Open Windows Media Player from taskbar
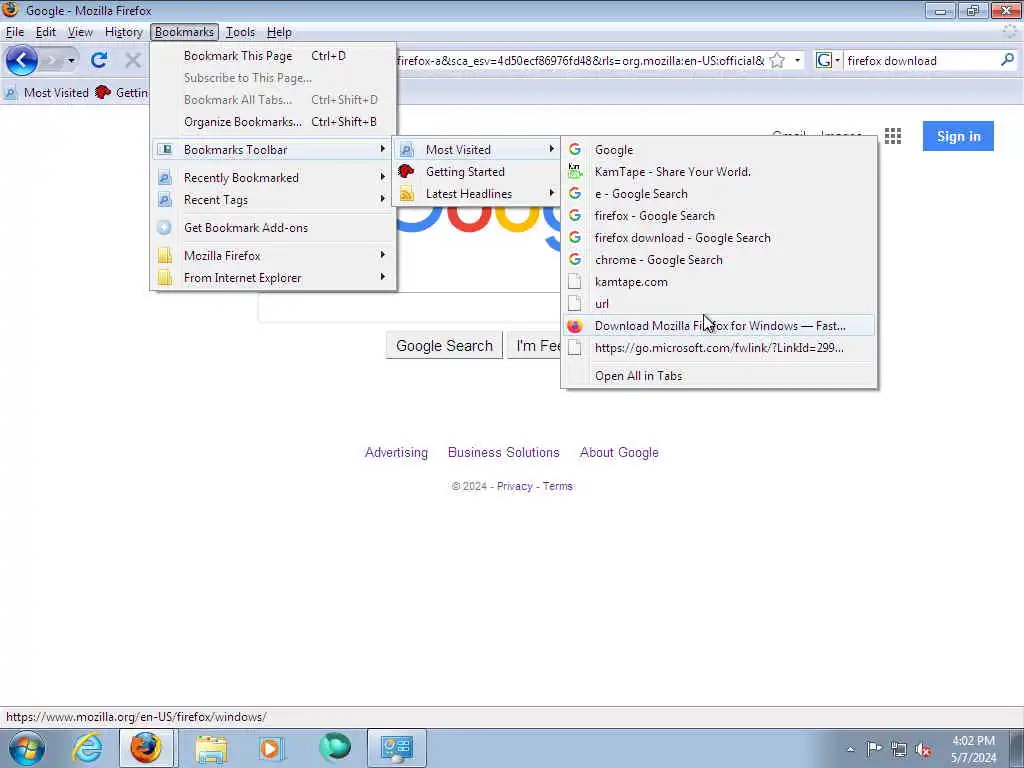Viewport: 1024px width, 768px height. click(x=270, y=748)
